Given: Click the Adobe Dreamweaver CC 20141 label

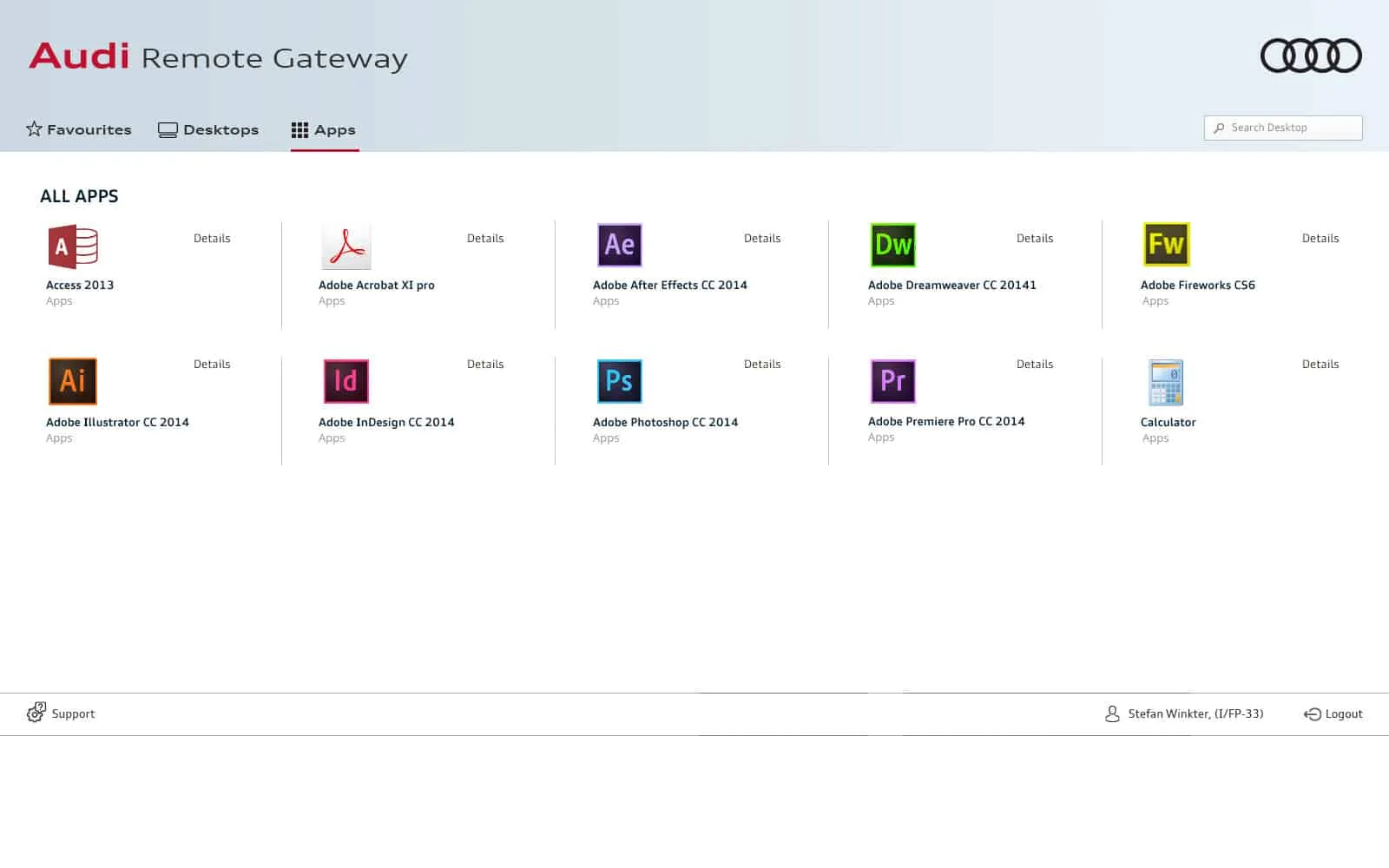Looking at the screenshot, I should (x=951, y=285).
